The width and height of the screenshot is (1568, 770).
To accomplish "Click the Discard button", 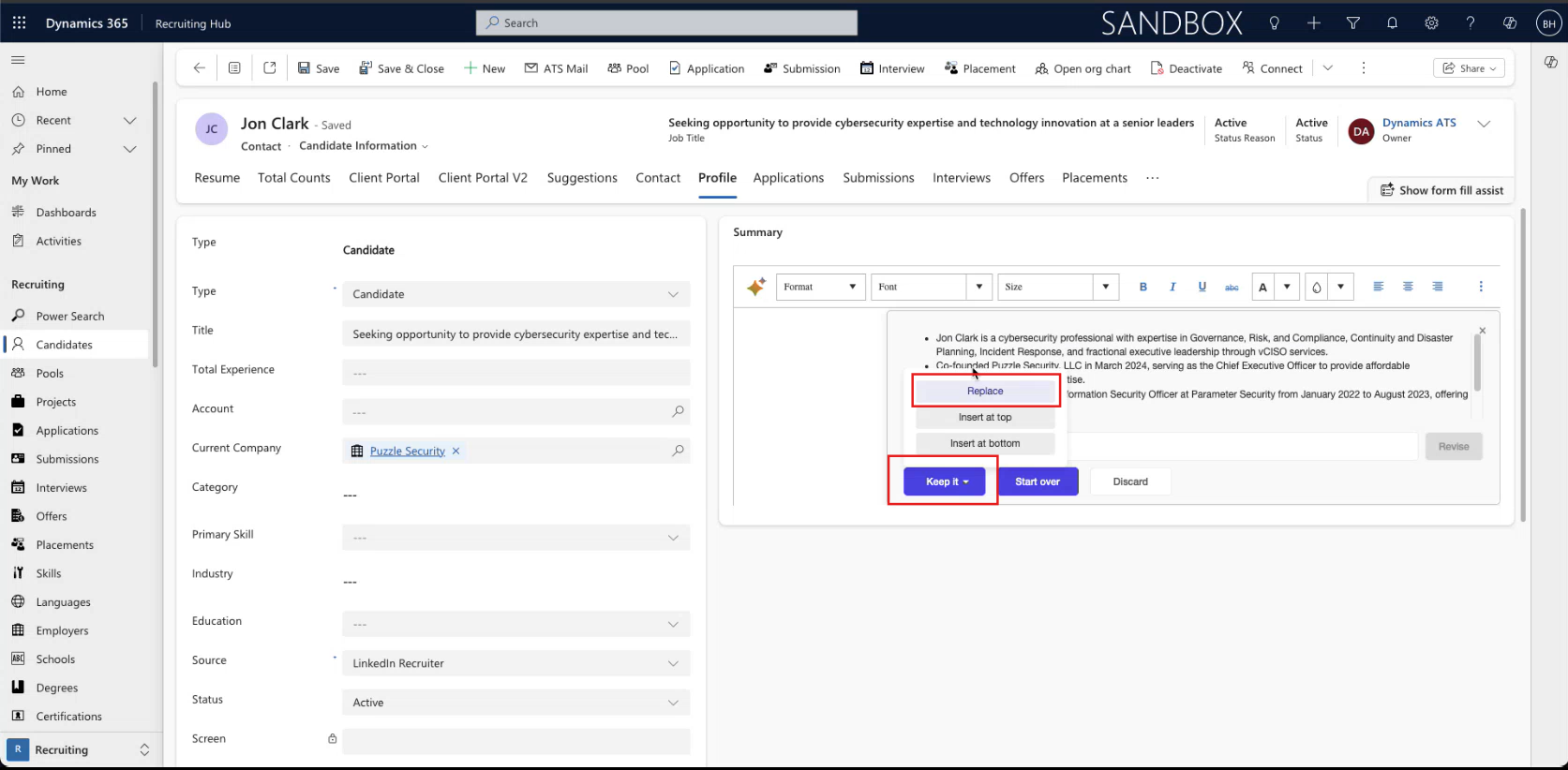I will pyautogui.click(x=1130, y=481).
